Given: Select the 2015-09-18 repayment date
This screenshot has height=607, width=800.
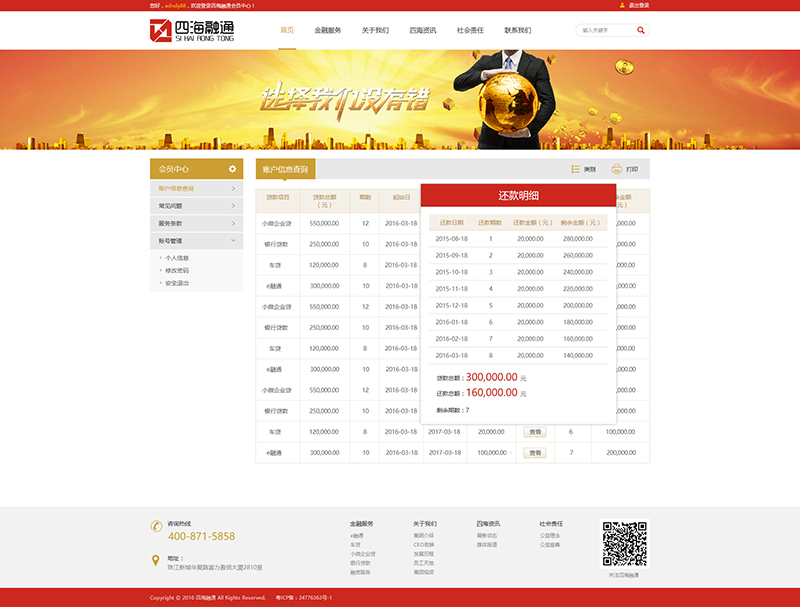Looking at the screenshot, I should [452, 256].
